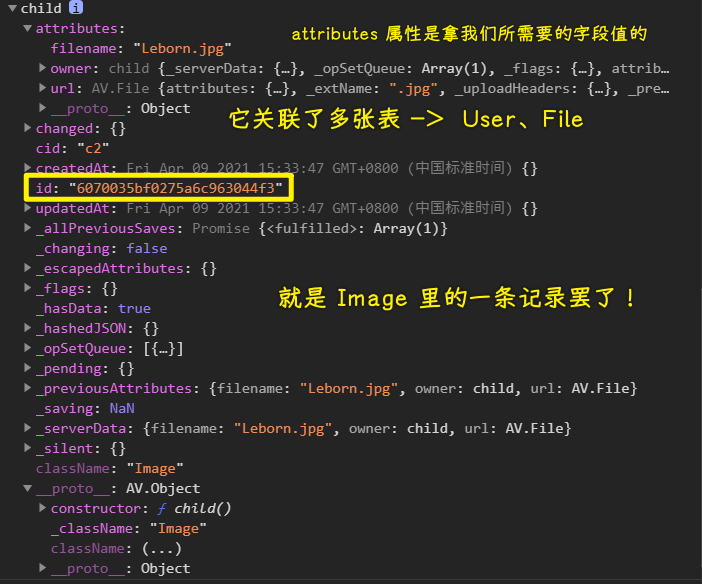Expand the _escapedAttributes object
The height and width of the screenshot is (584, 702).
coord(28,268)
